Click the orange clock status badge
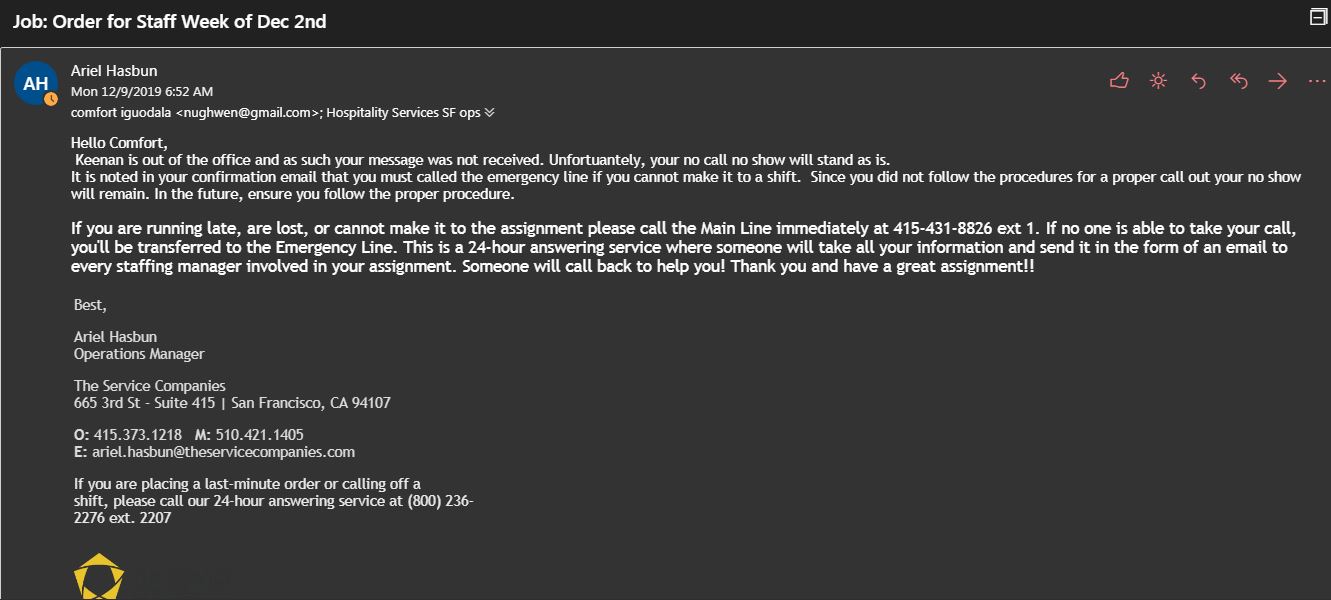 click(x=51, y=99)
